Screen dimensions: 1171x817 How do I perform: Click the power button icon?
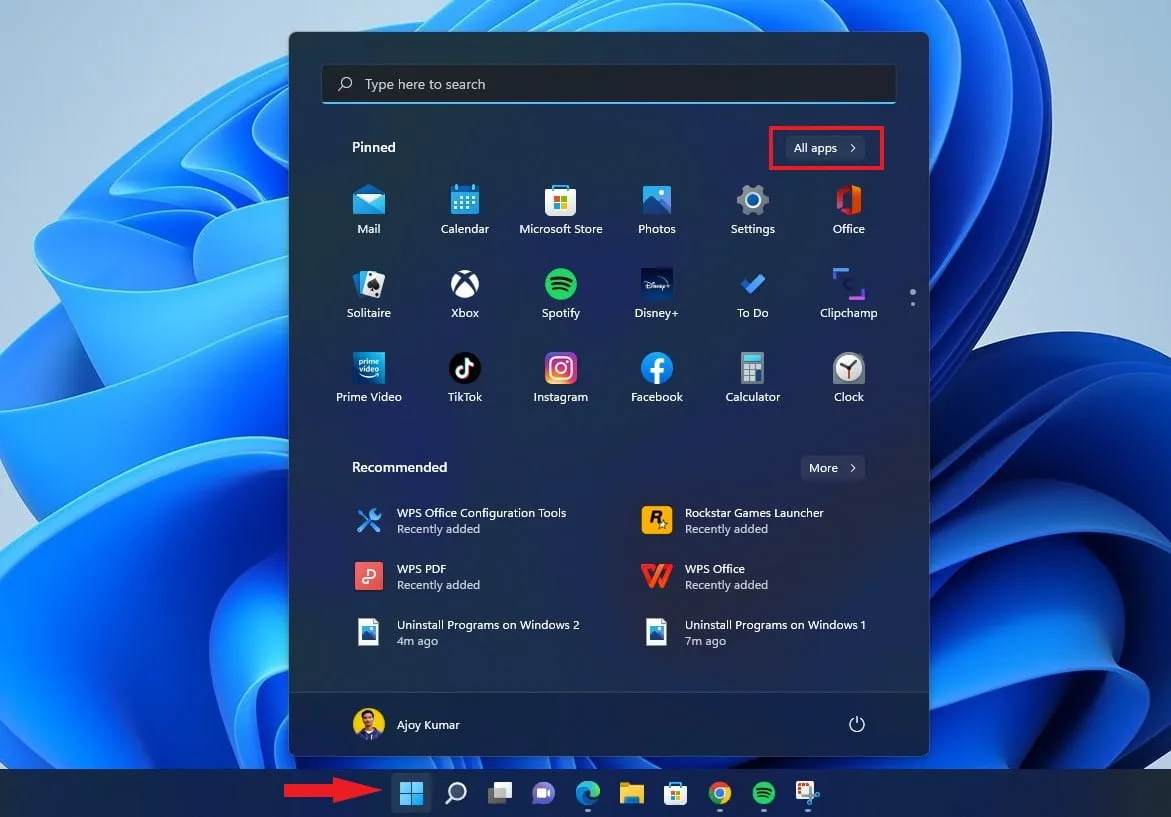[x=856, y=725]
